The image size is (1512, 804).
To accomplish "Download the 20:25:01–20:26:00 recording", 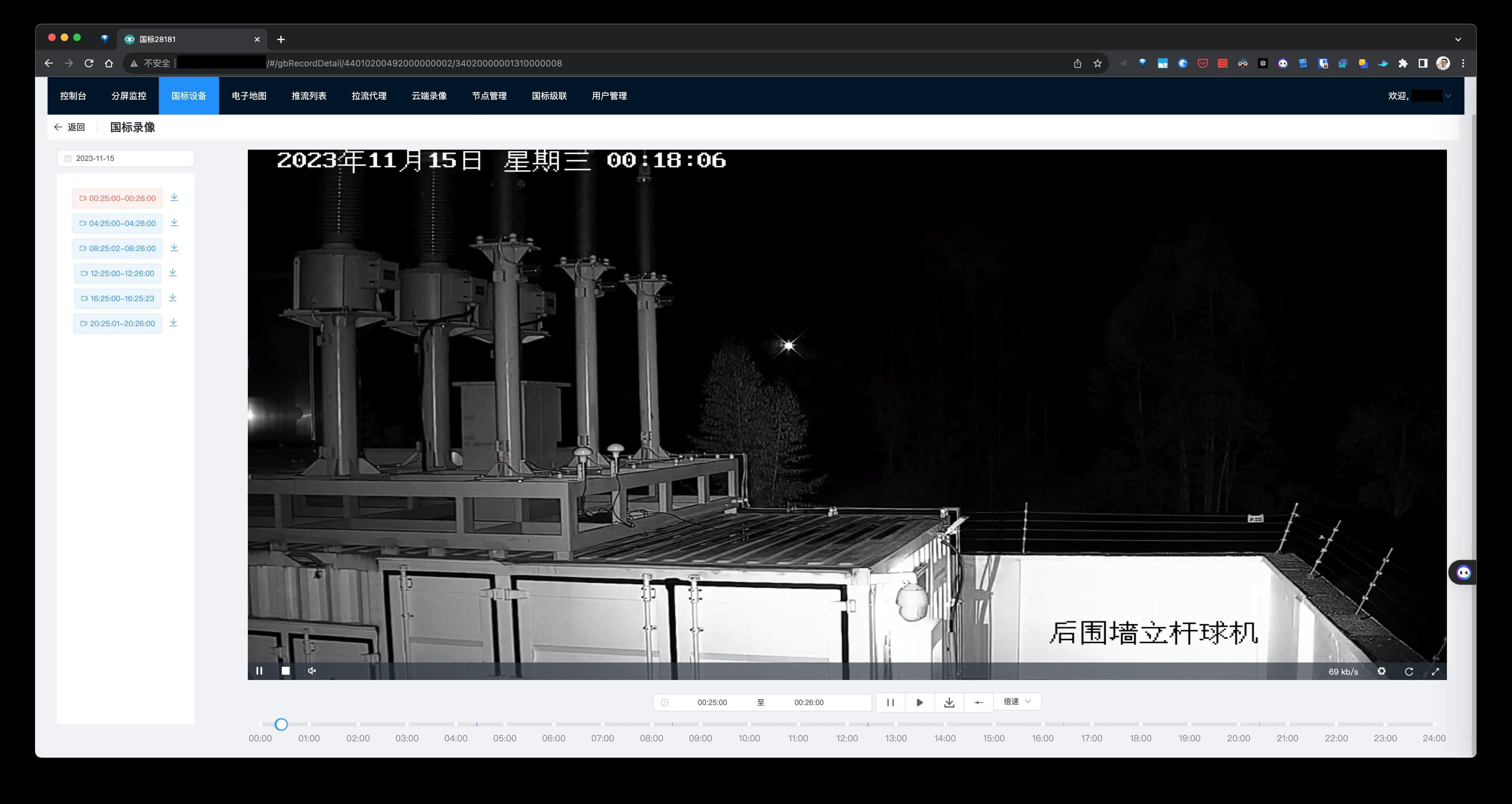I will 173,322.
